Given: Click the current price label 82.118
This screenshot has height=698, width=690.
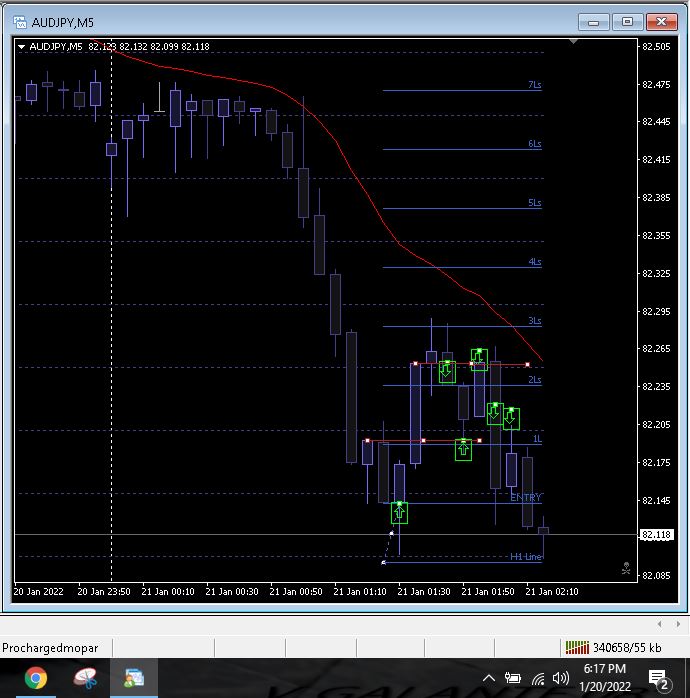Looking at the screenshot, I should [657, 535].
